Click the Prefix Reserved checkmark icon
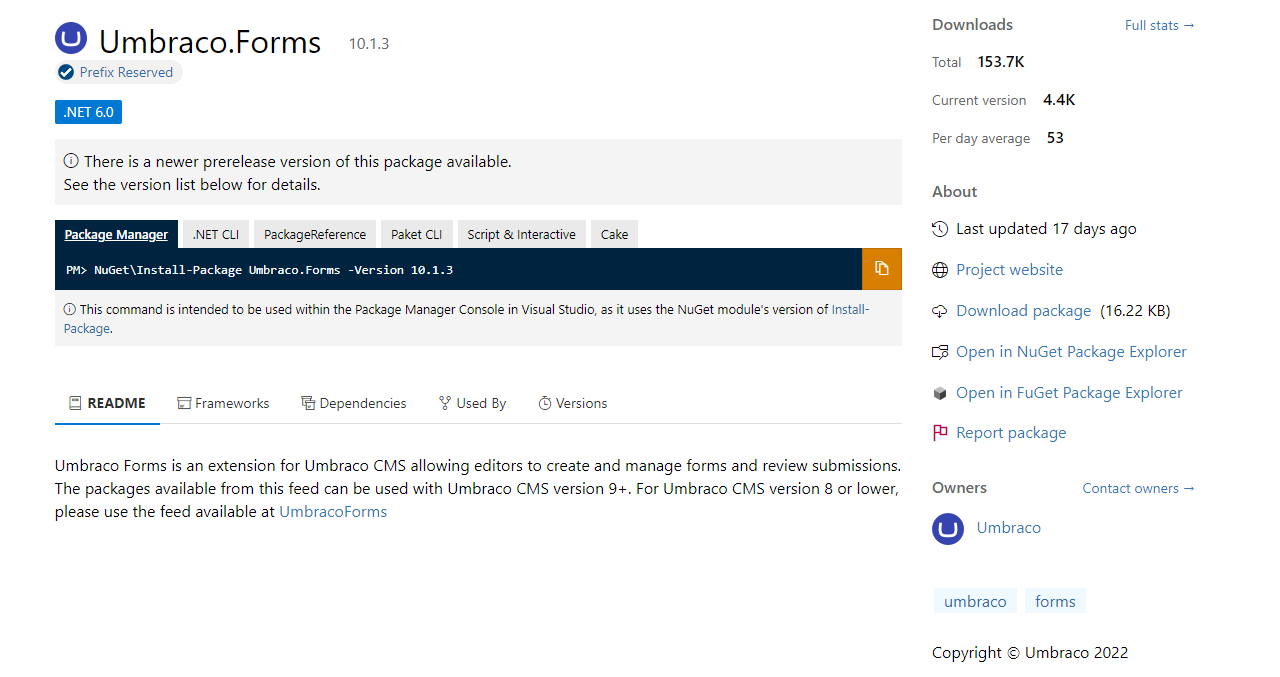Viewport: 1280px width, 677px height. click(66, 72)
